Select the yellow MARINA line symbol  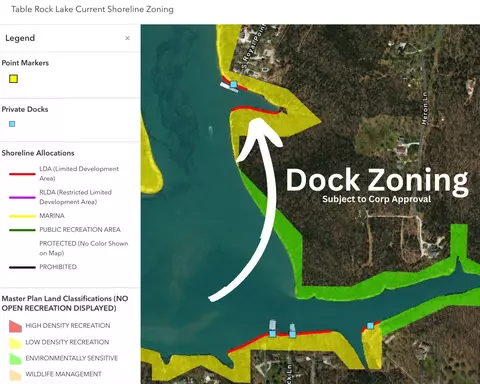tap(22, 216)
